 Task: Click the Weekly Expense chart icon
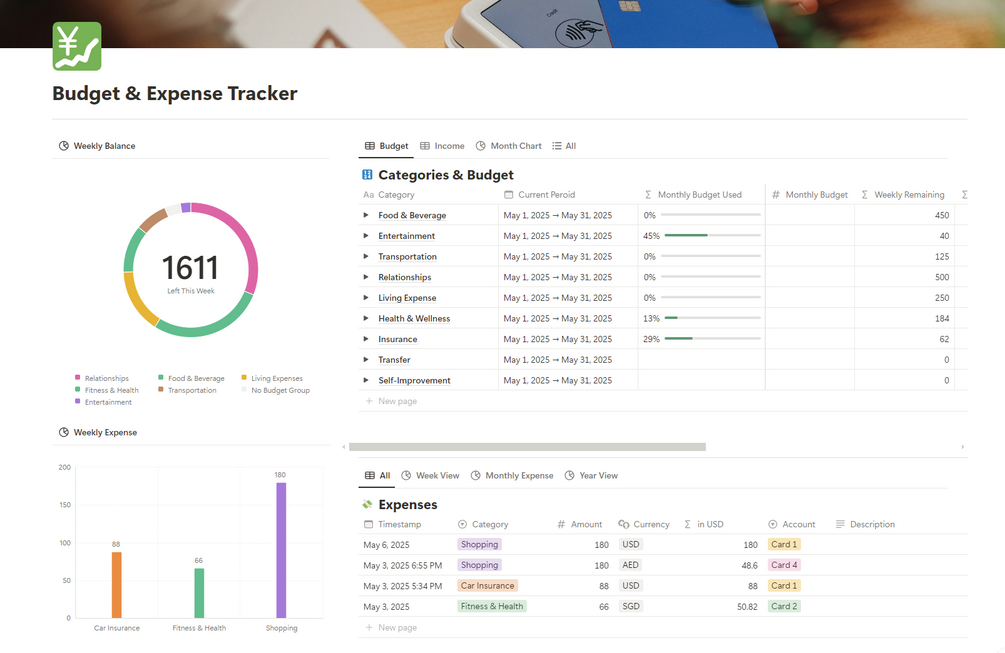(63, 433)
